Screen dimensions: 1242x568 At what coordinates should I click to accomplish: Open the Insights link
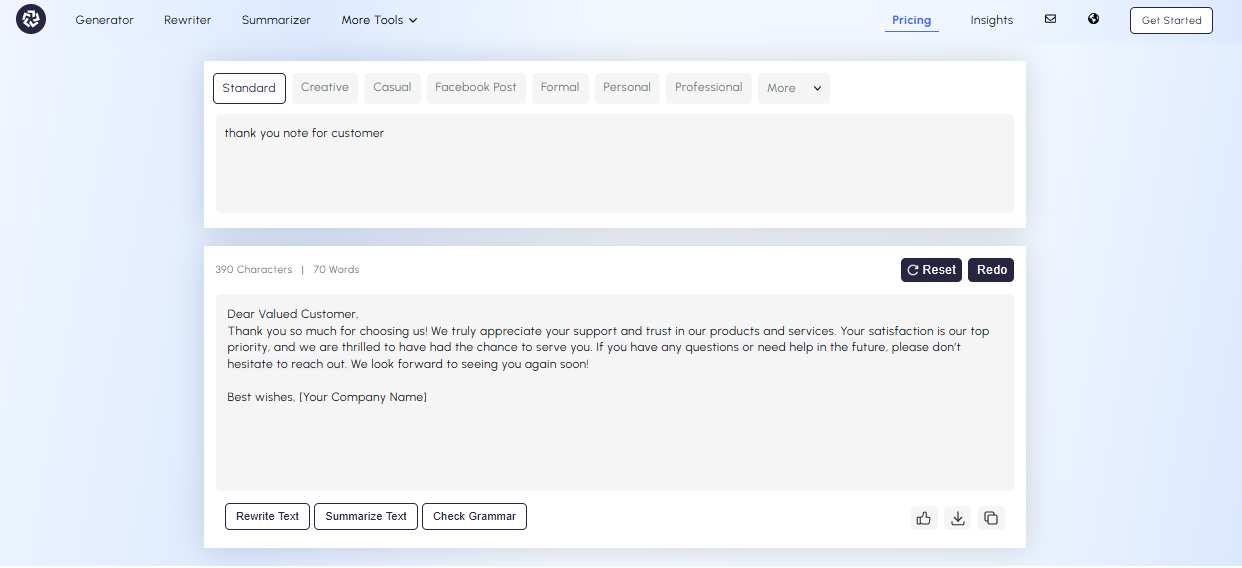[992, 20]
